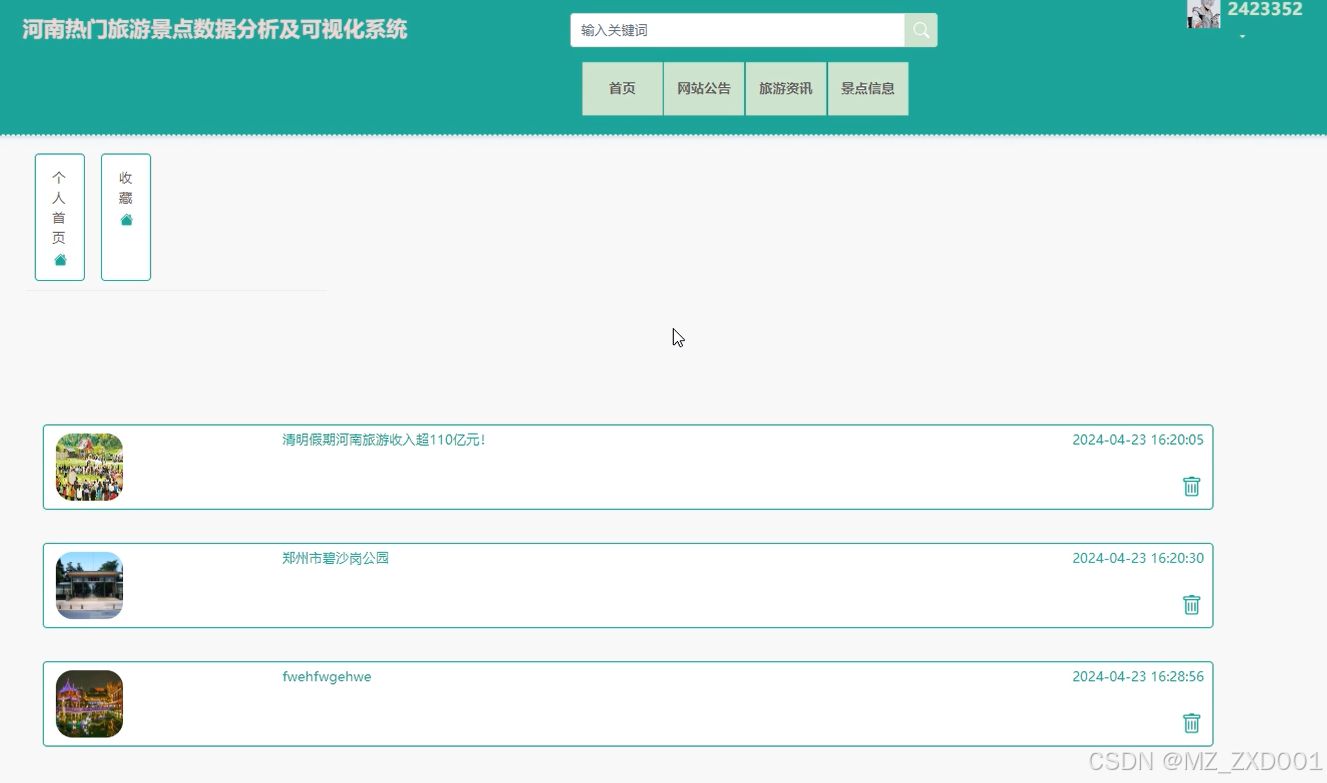Delete the fwehfwgehwe favorite
Screen dimensions: 1327x783
click(x=1191, y=723)
